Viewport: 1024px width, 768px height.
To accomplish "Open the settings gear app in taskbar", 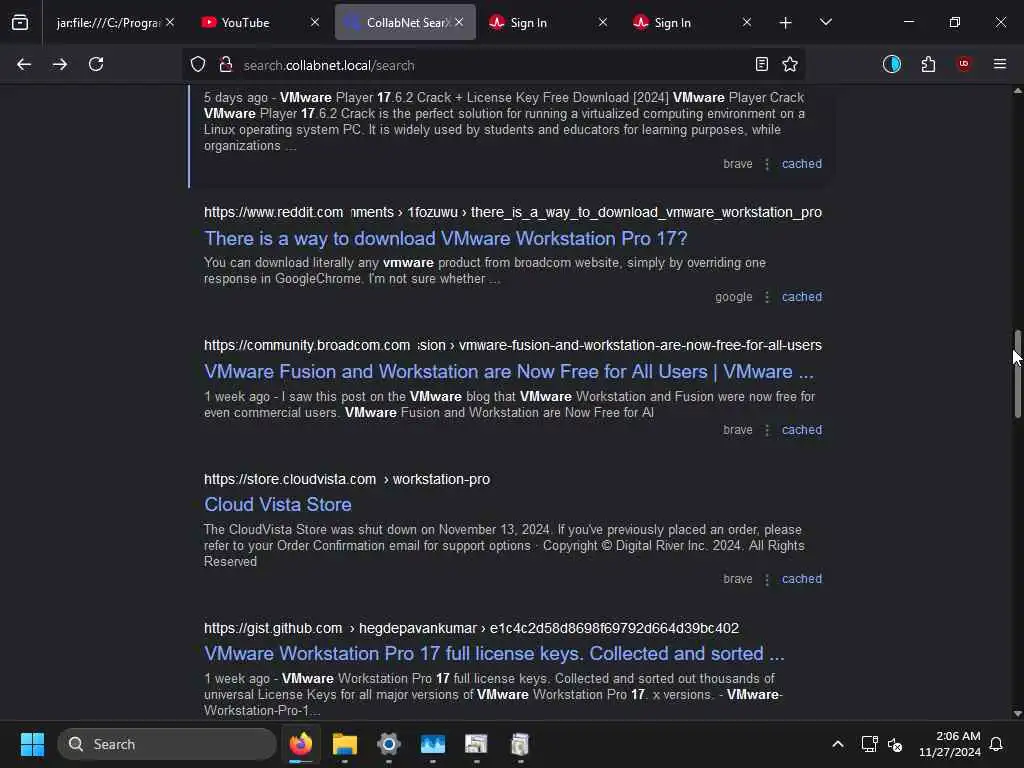I will 389,744.
